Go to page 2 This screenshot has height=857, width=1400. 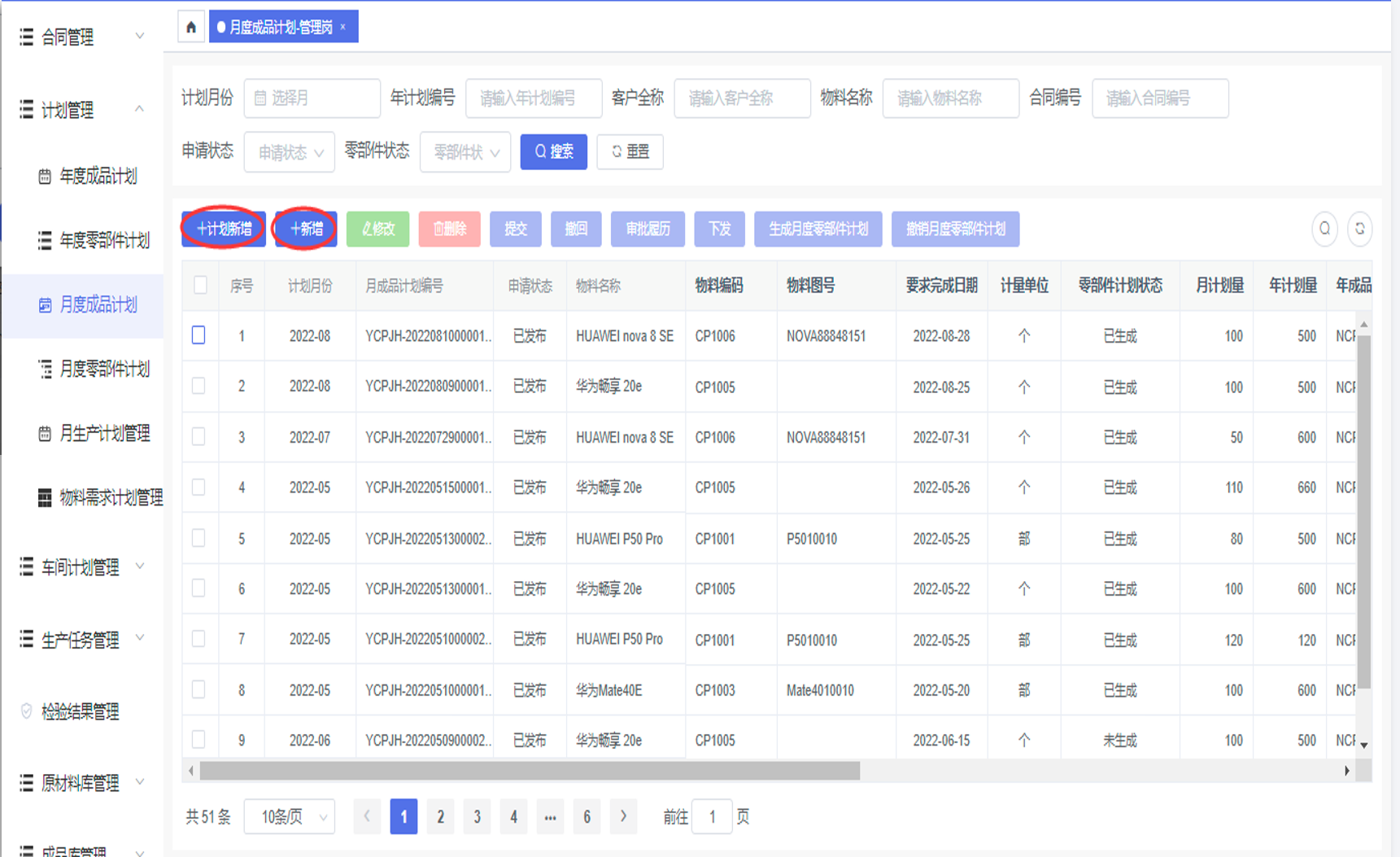pos(440,816)
